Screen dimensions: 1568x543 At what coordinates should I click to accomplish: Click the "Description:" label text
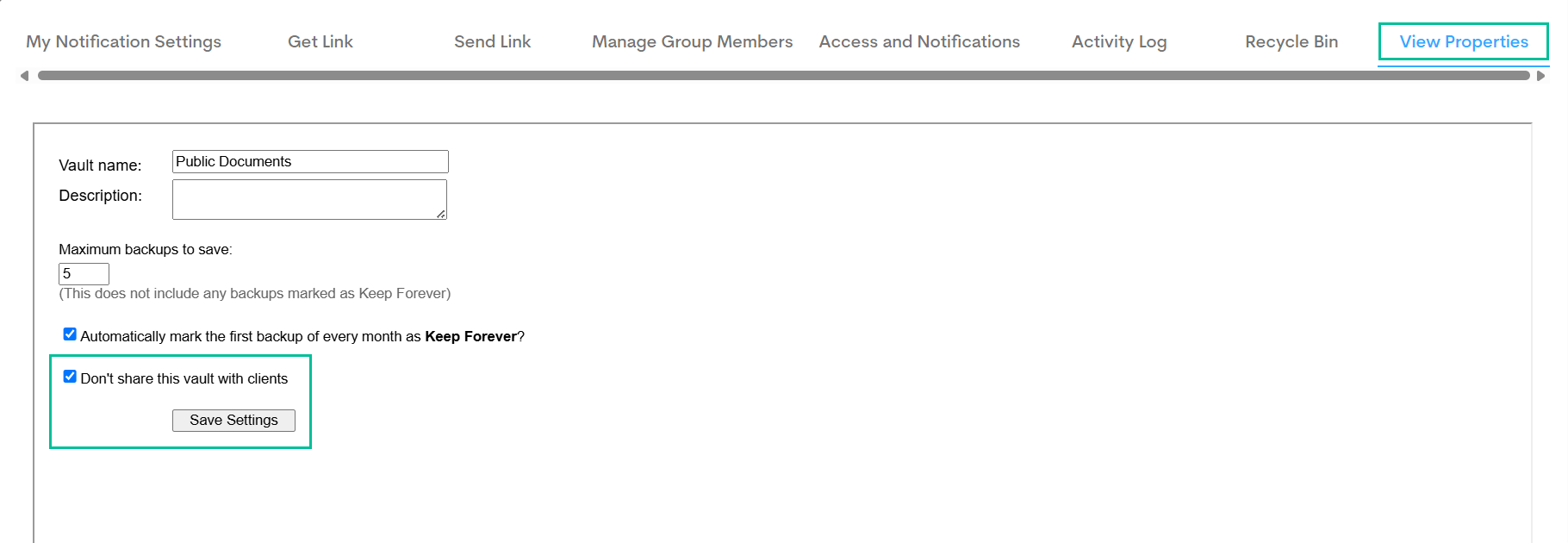click(x=100, y=196)
